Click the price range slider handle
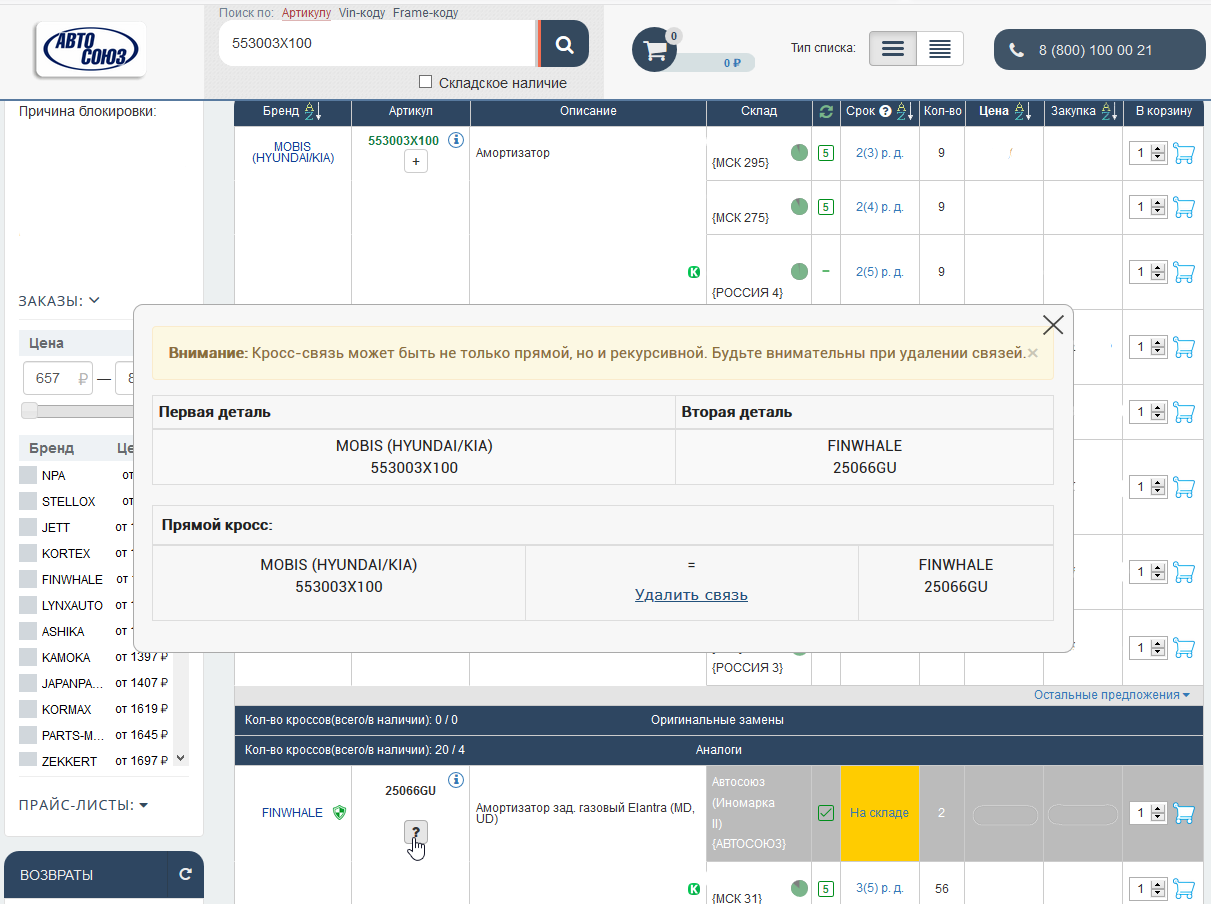This screenshot has height=904, width=1211. [x=30, y=411]
